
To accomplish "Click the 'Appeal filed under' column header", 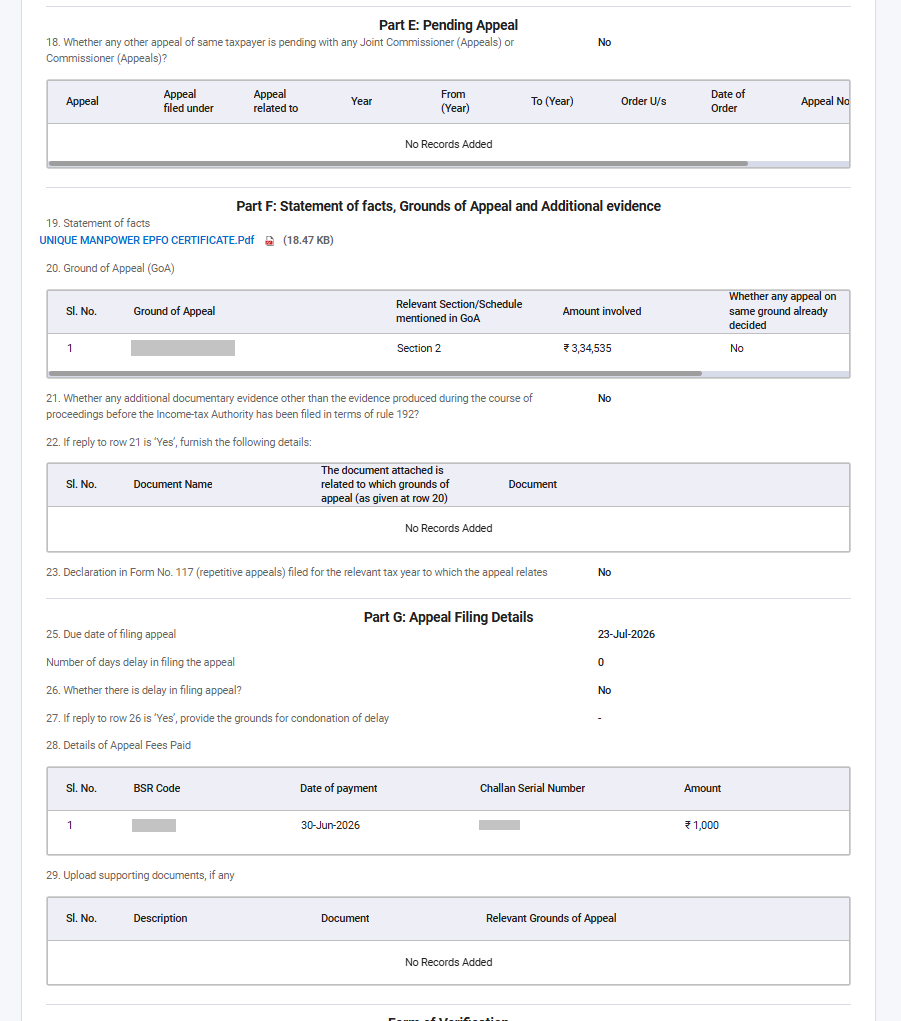I will 188,101.
